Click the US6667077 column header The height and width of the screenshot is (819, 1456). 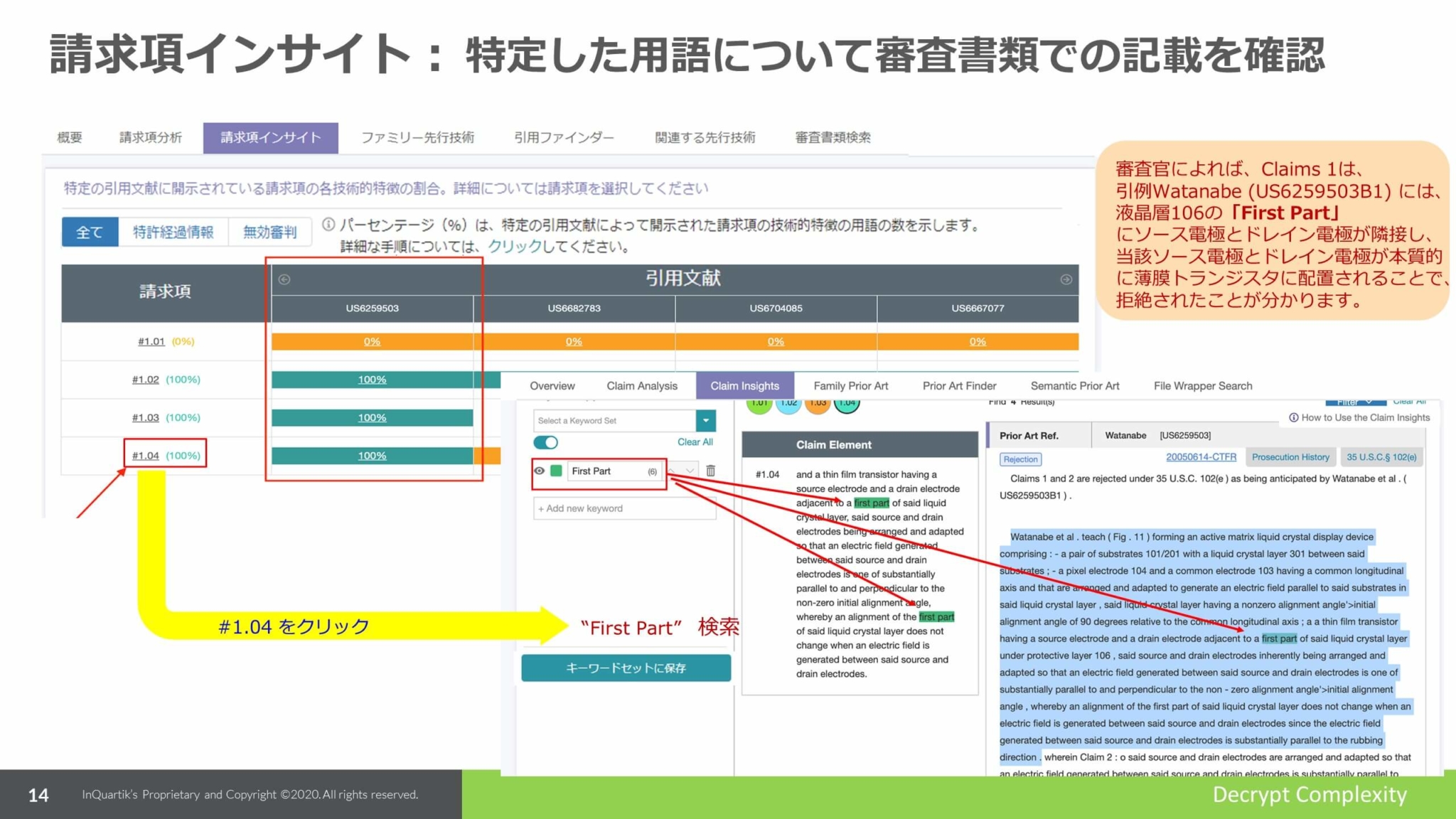(x=978, y=309)
